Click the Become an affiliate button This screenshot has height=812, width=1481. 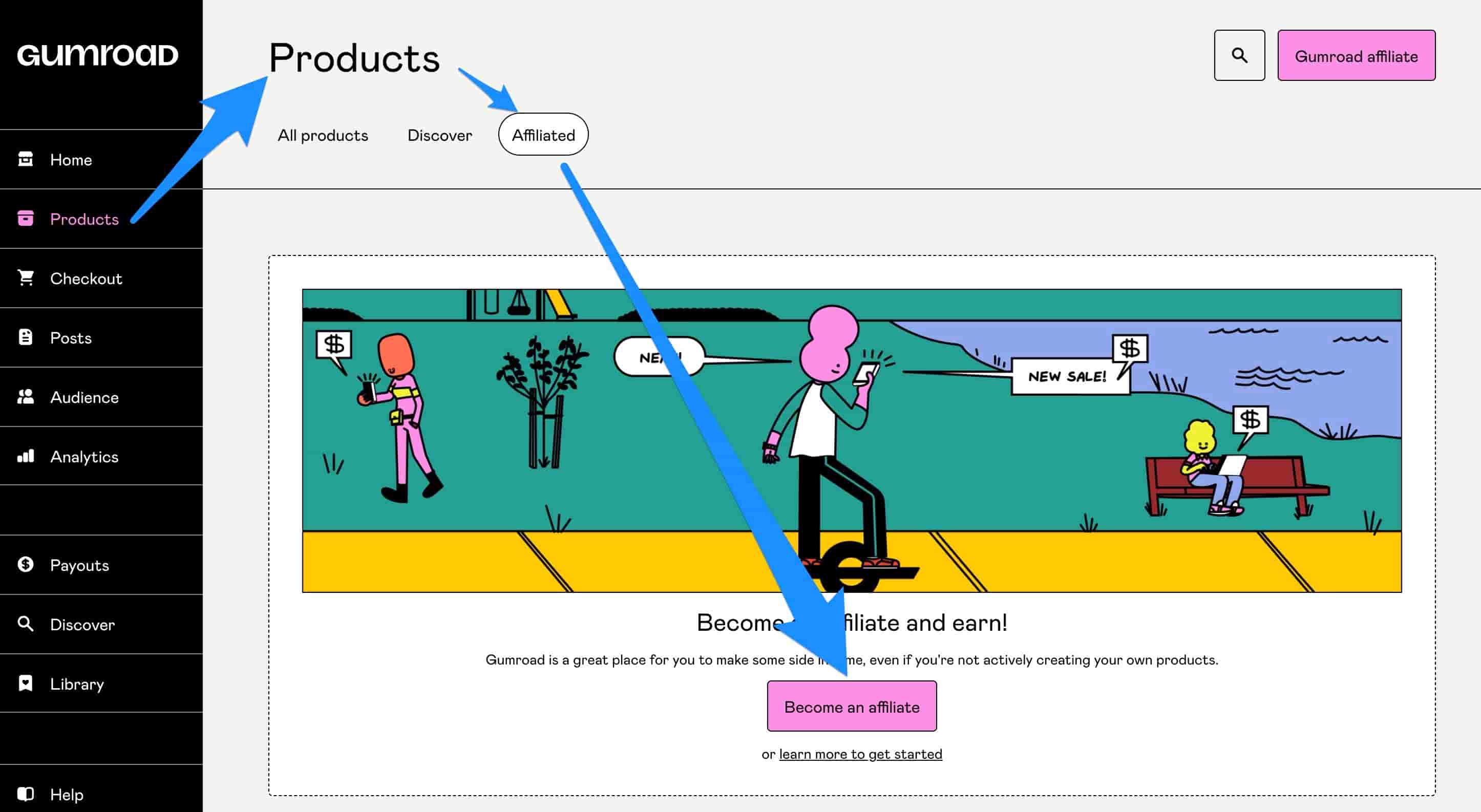point(852,706)
